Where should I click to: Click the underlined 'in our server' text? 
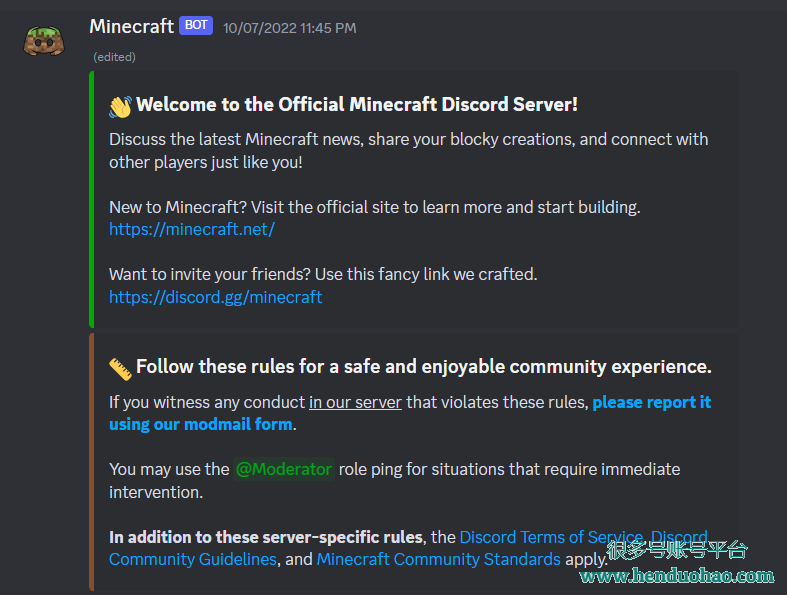pos(355,402)
